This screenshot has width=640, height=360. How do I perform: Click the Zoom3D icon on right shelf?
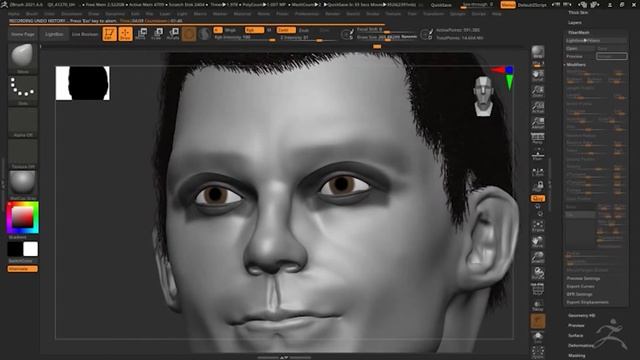point(538,257)
